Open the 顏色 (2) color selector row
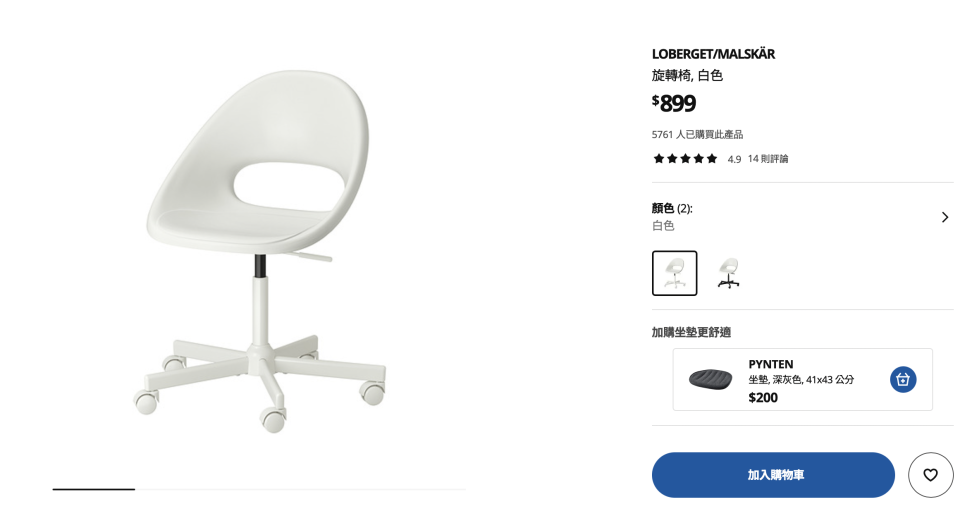Image resolution: width=960 pixels, height=511 pixels. point(802,217)
